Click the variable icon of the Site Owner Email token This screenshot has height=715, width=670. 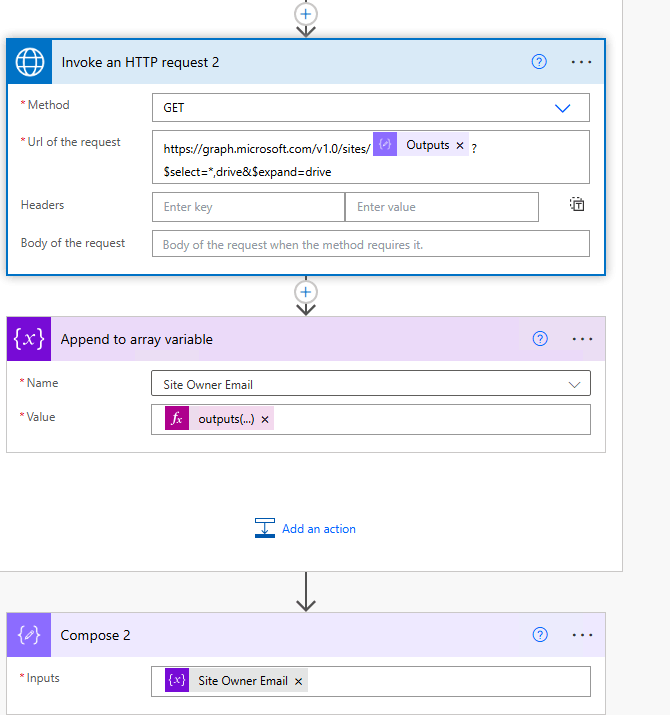coord(177,680)
